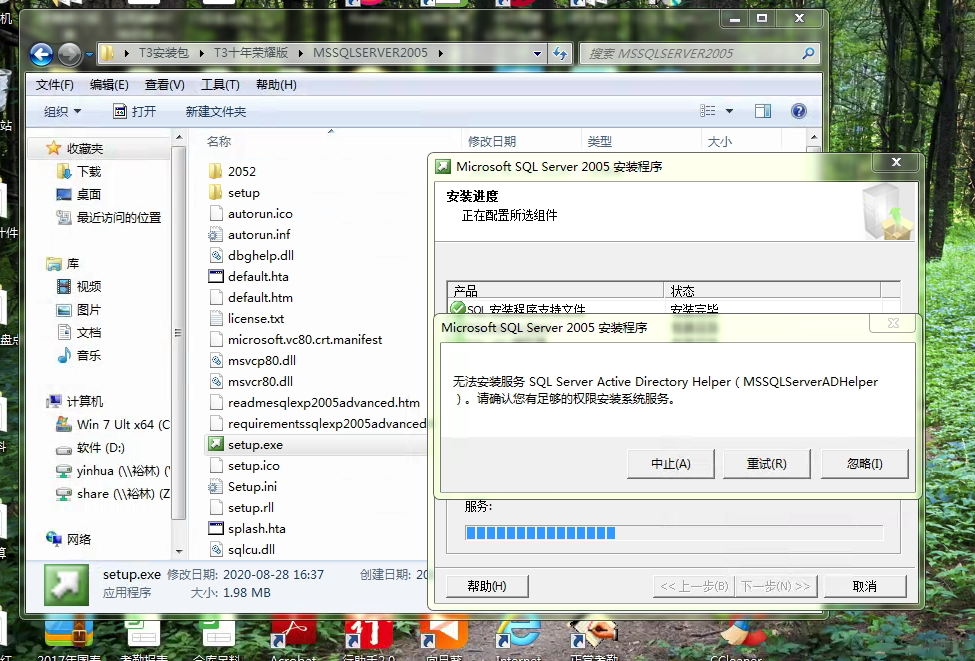This screenshot has width=975, height=661.
Task: Select 库 in navigation pane
Action: (x=73, y=264)
